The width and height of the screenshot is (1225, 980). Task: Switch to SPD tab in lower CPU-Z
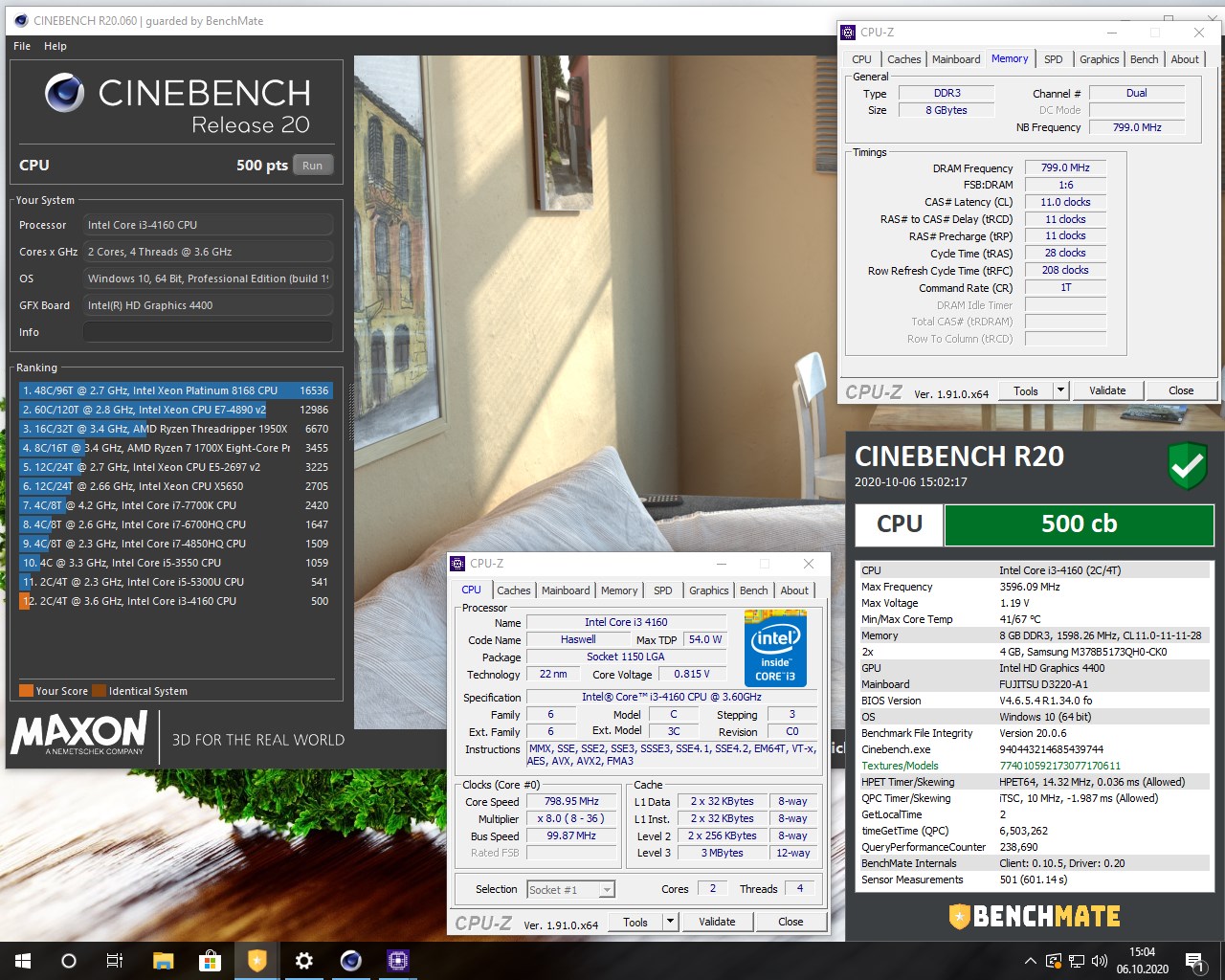click(x=663, y=590)
